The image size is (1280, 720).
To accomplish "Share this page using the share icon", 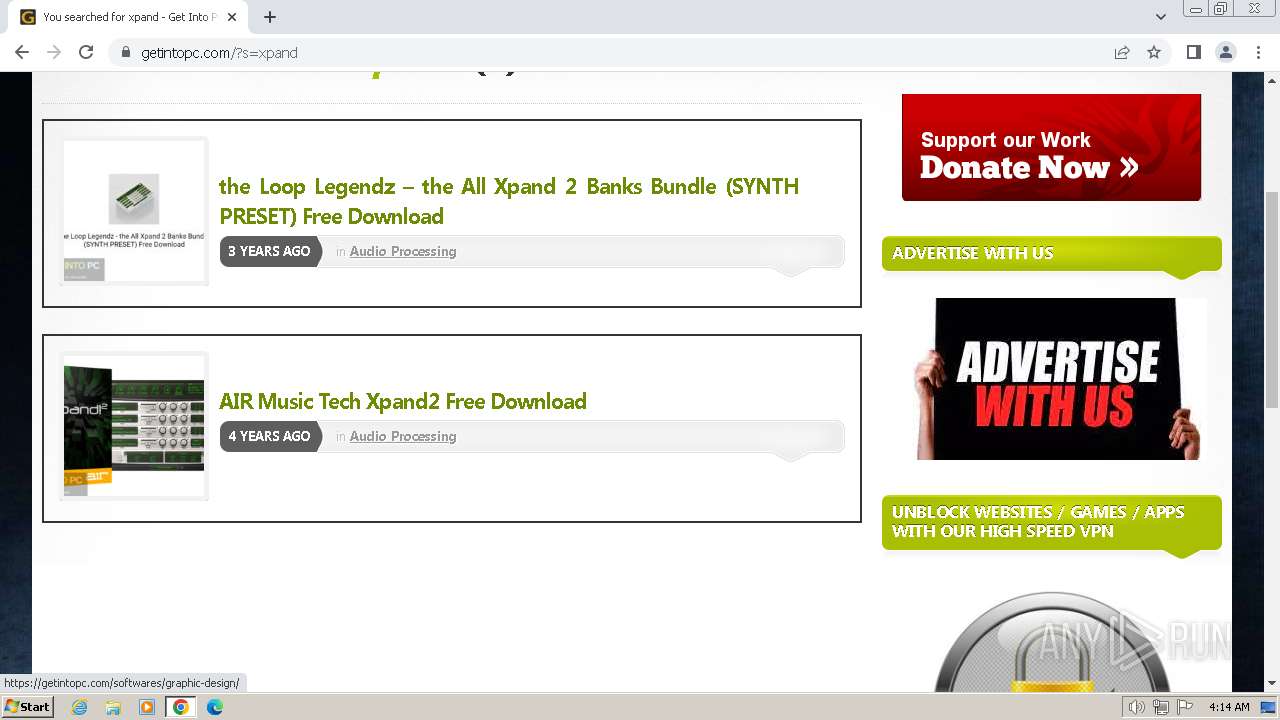I will [x=1122, y=53].
